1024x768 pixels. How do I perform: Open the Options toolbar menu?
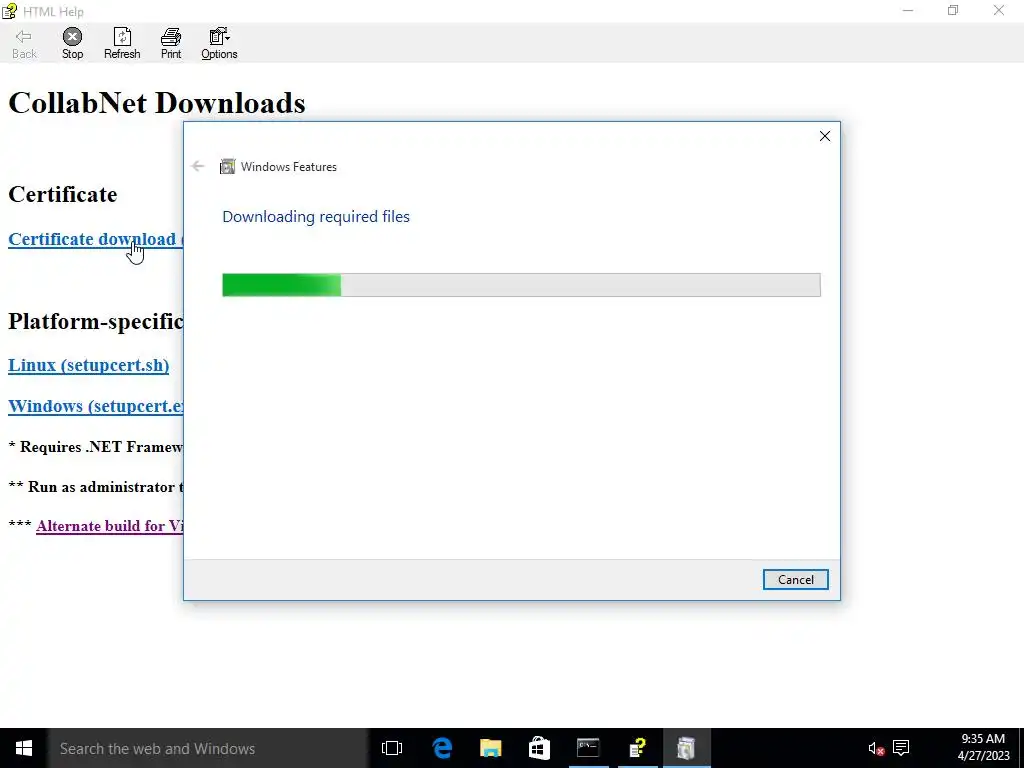tap(219, 44)
